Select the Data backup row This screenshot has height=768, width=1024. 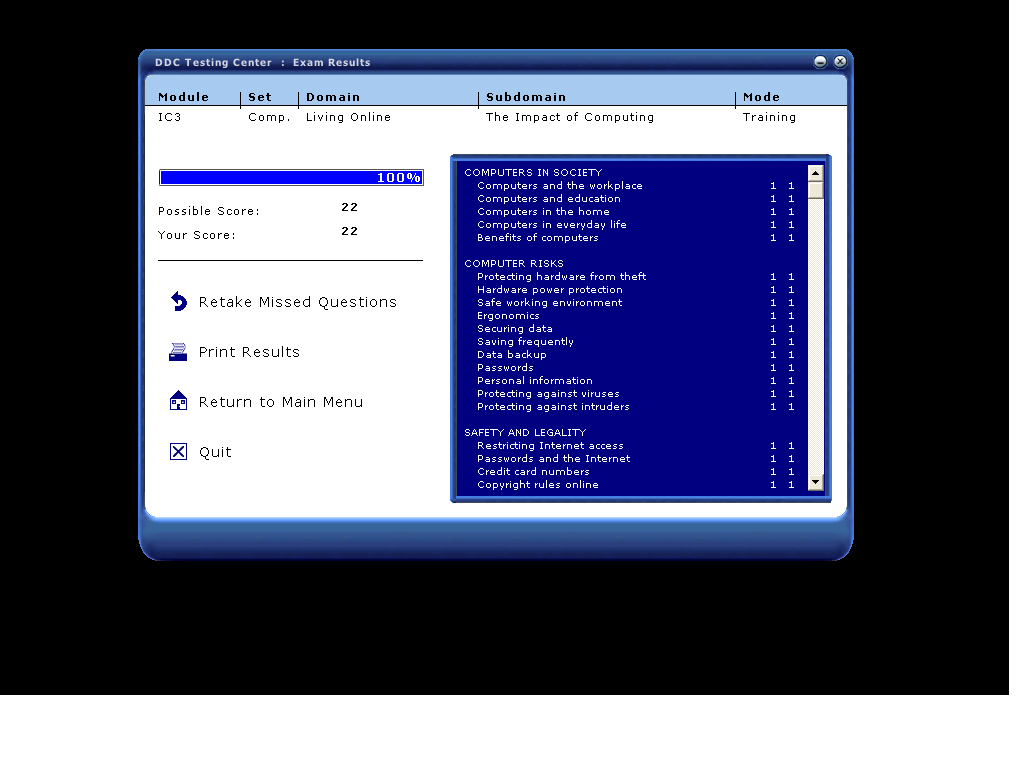click(635, 355)
